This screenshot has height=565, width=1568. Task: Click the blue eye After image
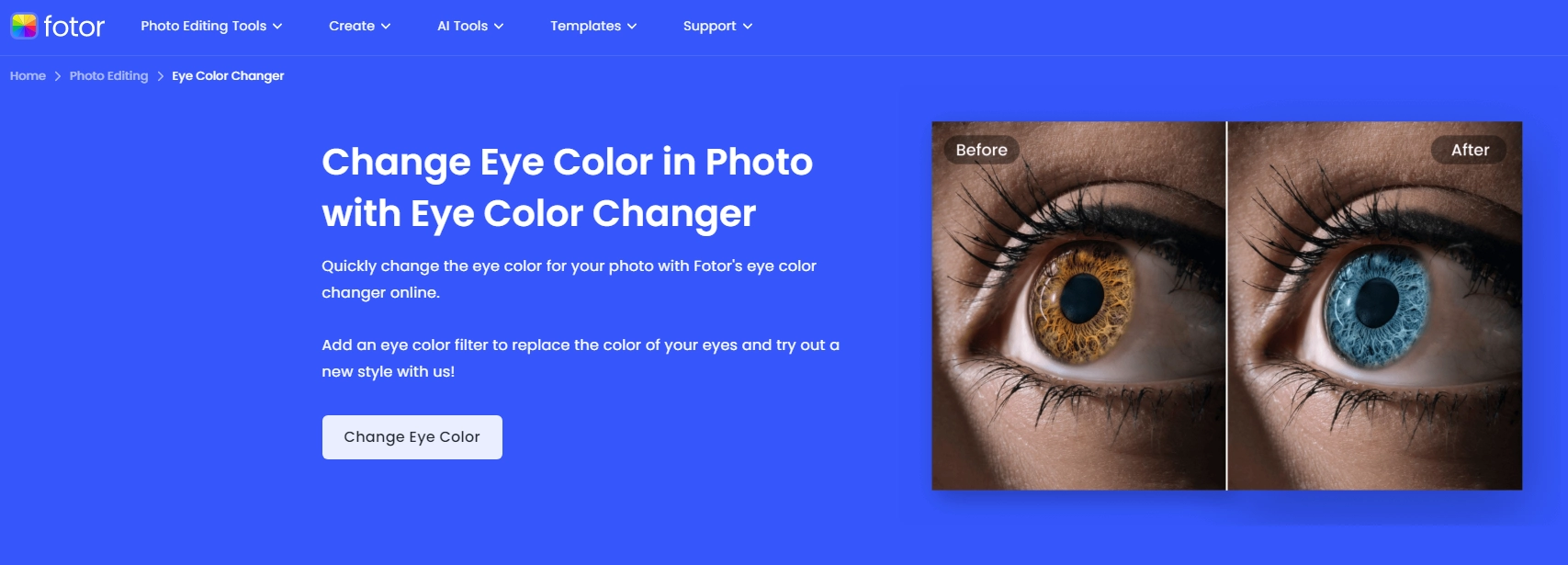[1375, 306]
